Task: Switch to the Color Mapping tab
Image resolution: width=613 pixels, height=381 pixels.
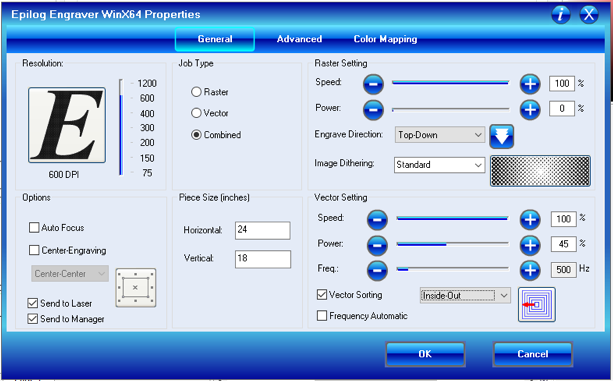Action: click(x=385, y=39)
